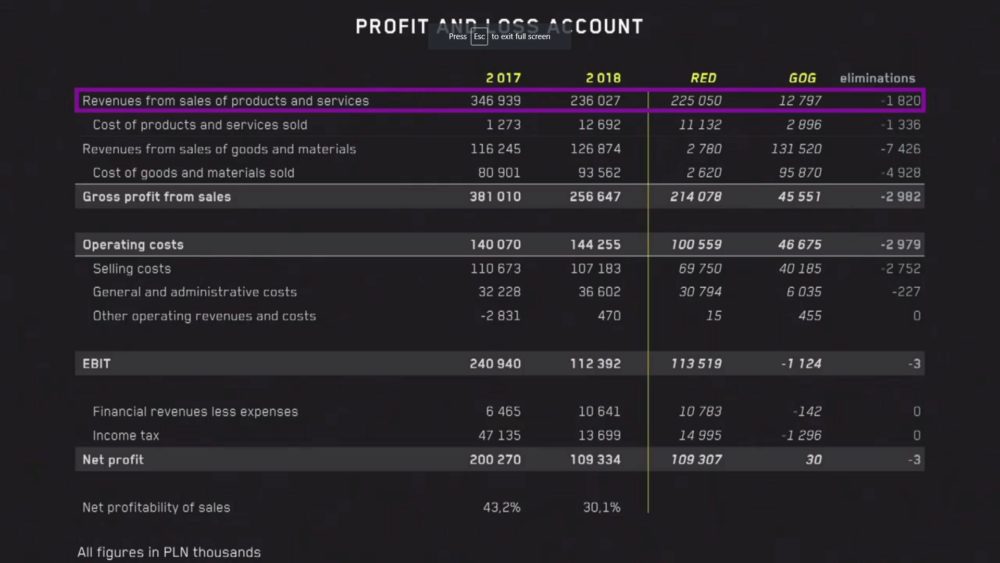Select the Selling costs label
The width and height of the screenshot is (1000, 563).
click(132, 269)
